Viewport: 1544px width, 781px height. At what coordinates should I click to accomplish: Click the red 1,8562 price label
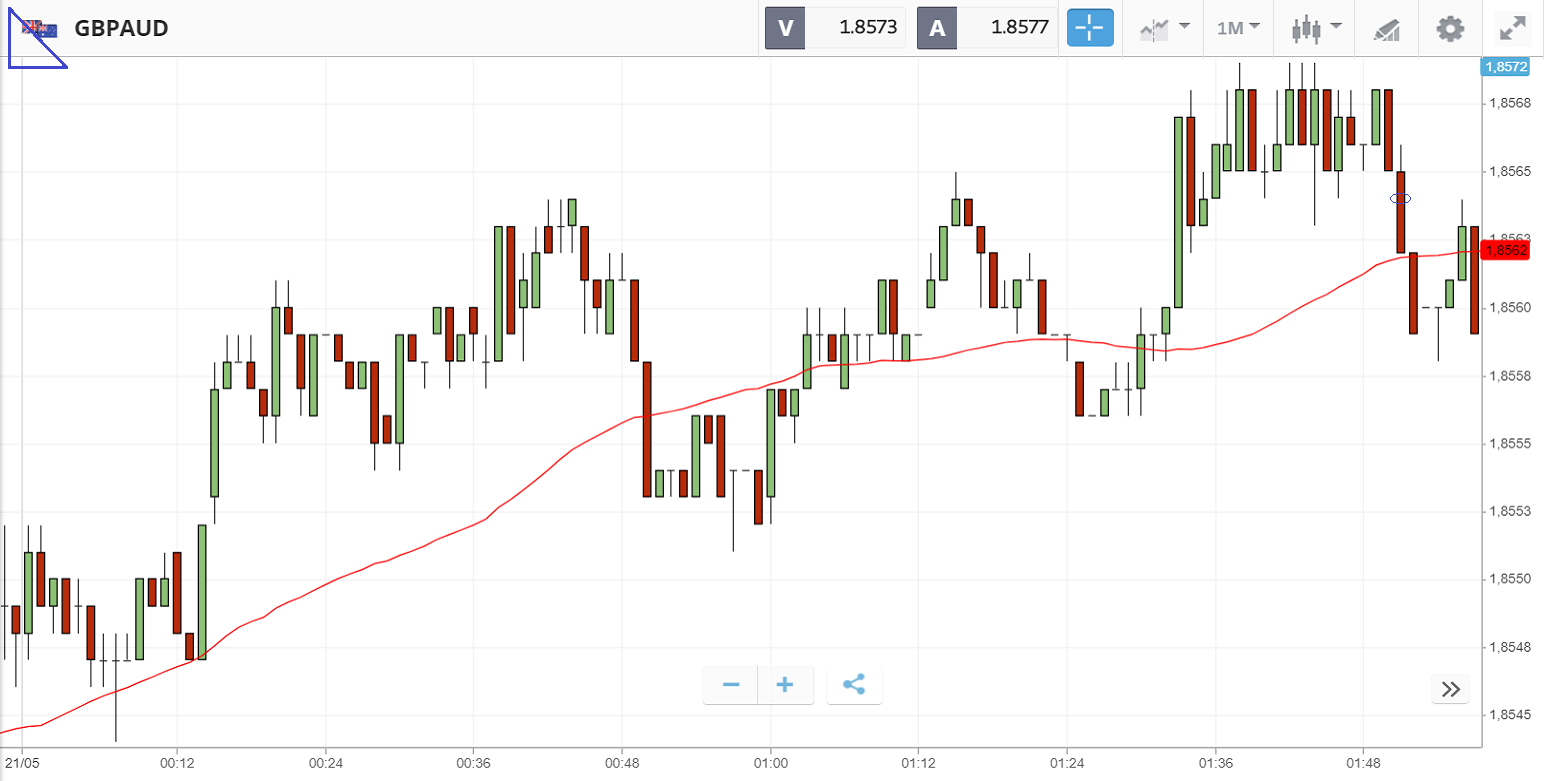(1506, 250)
